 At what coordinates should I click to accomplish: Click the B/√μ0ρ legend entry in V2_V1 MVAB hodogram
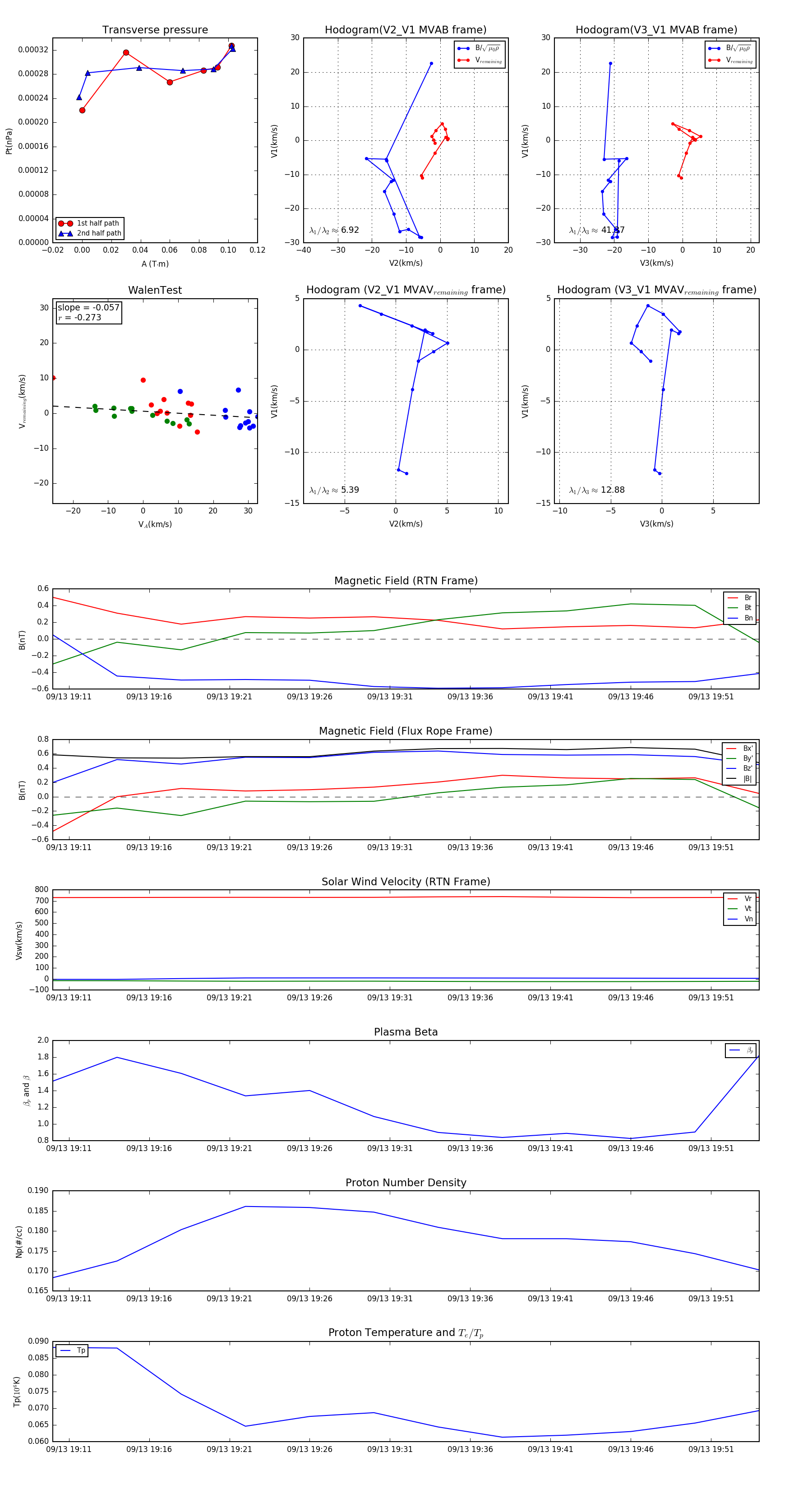point(479,48)
